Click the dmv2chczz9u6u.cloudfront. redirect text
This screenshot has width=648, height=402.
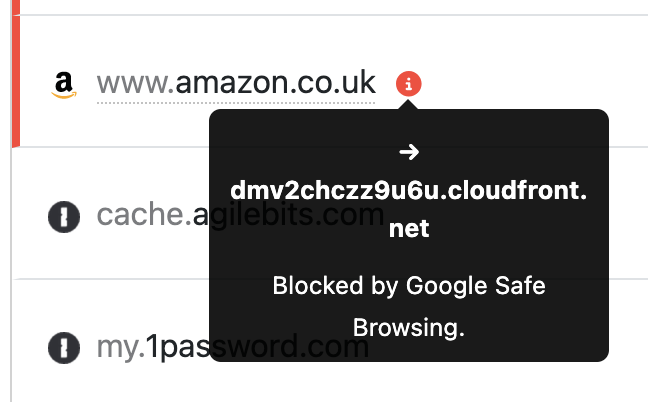click(x=408, y=191)
